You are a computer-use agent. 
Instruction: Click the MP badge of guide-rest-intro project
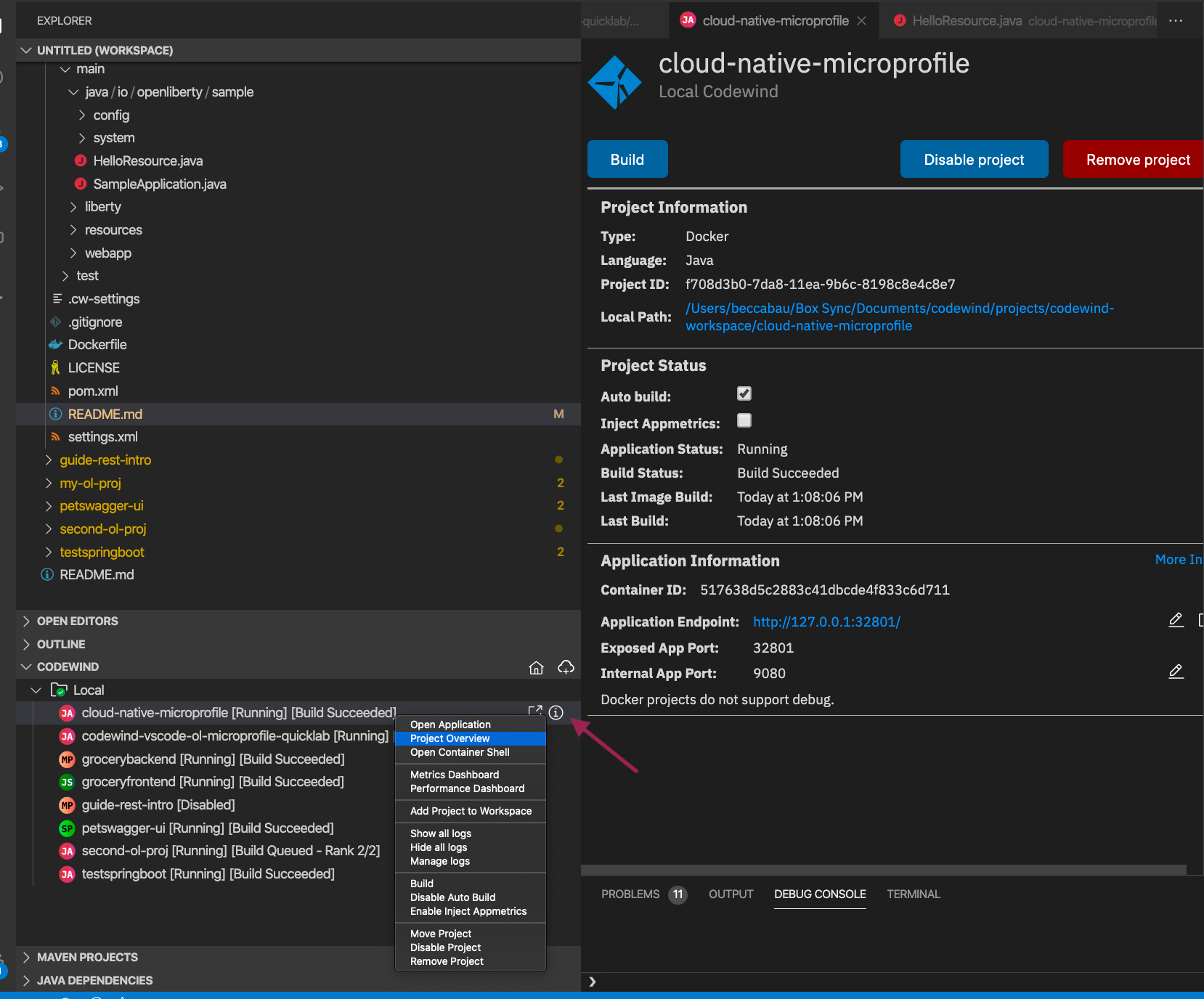click(x=67, y=805)
